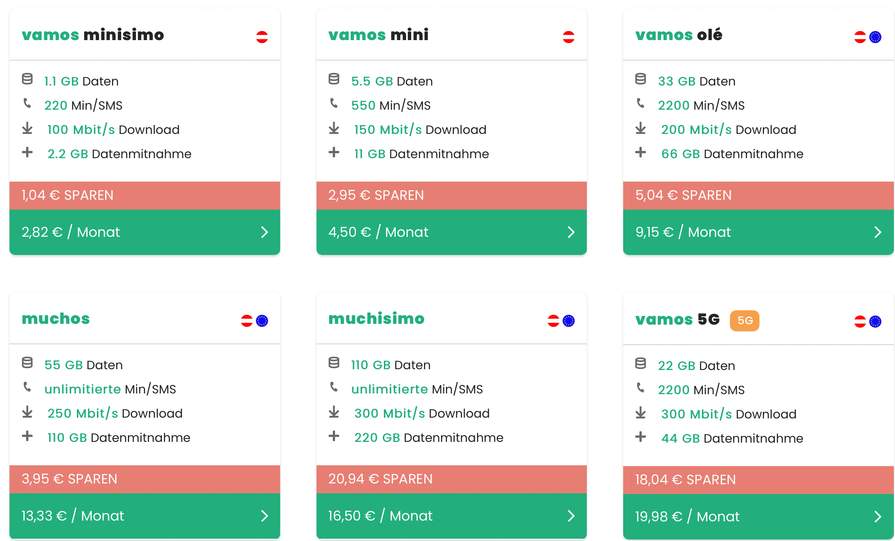Open the chevron arrow on 16,50 € / Monat

point(571,516)
